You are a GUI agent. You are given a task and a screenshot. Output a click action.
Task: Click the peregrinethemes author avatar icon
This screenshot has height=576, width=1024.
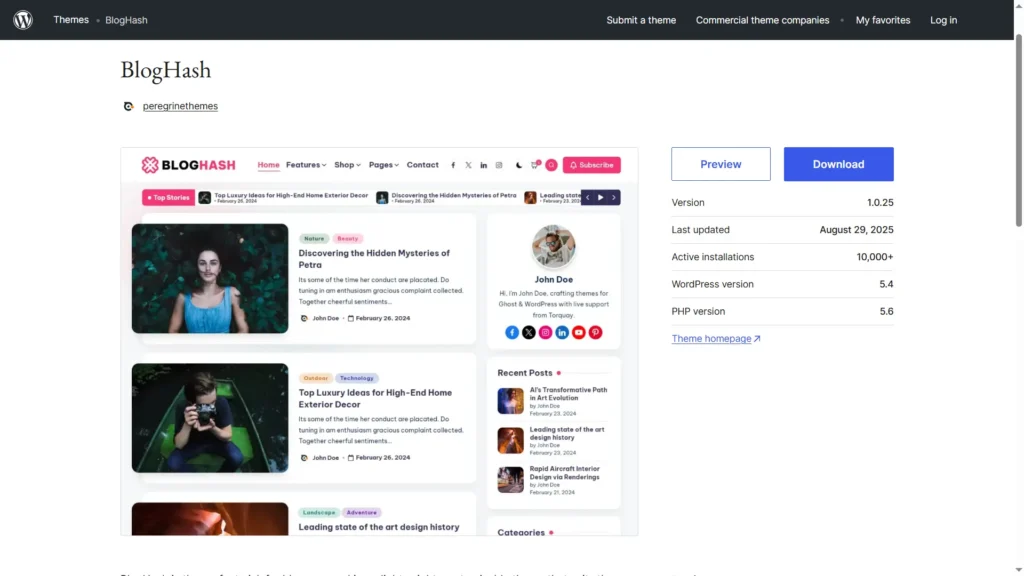coord(129,106)
